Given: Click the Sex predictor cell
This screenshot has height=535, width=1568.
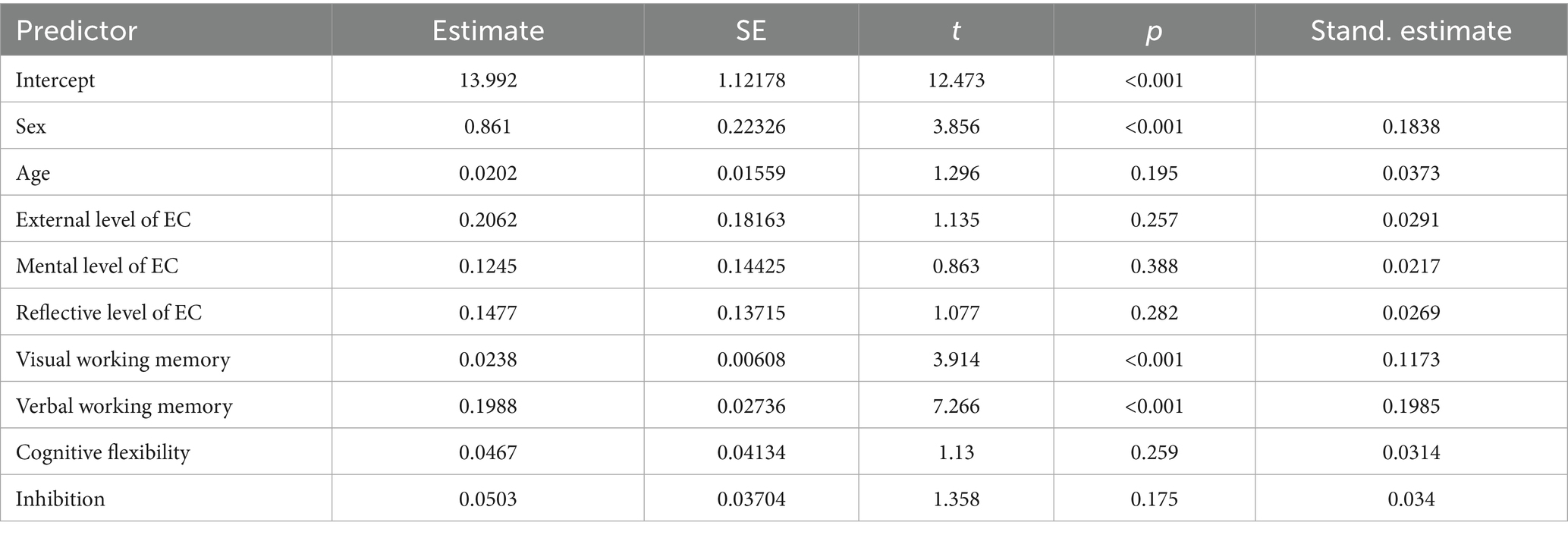Looking at the screenshot, I should (31, 126).
